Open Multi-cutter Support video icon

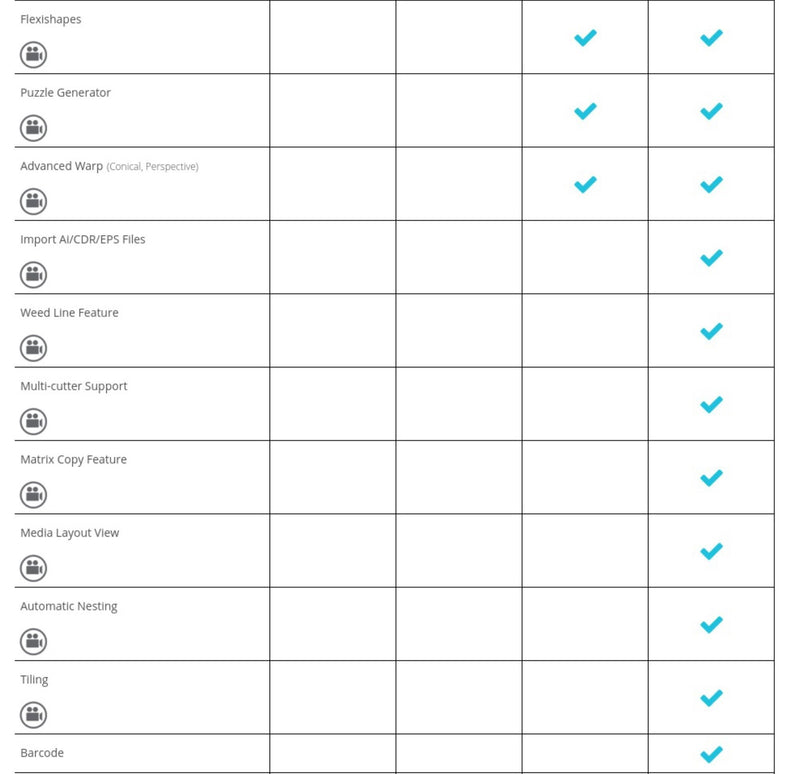[34, 421]
